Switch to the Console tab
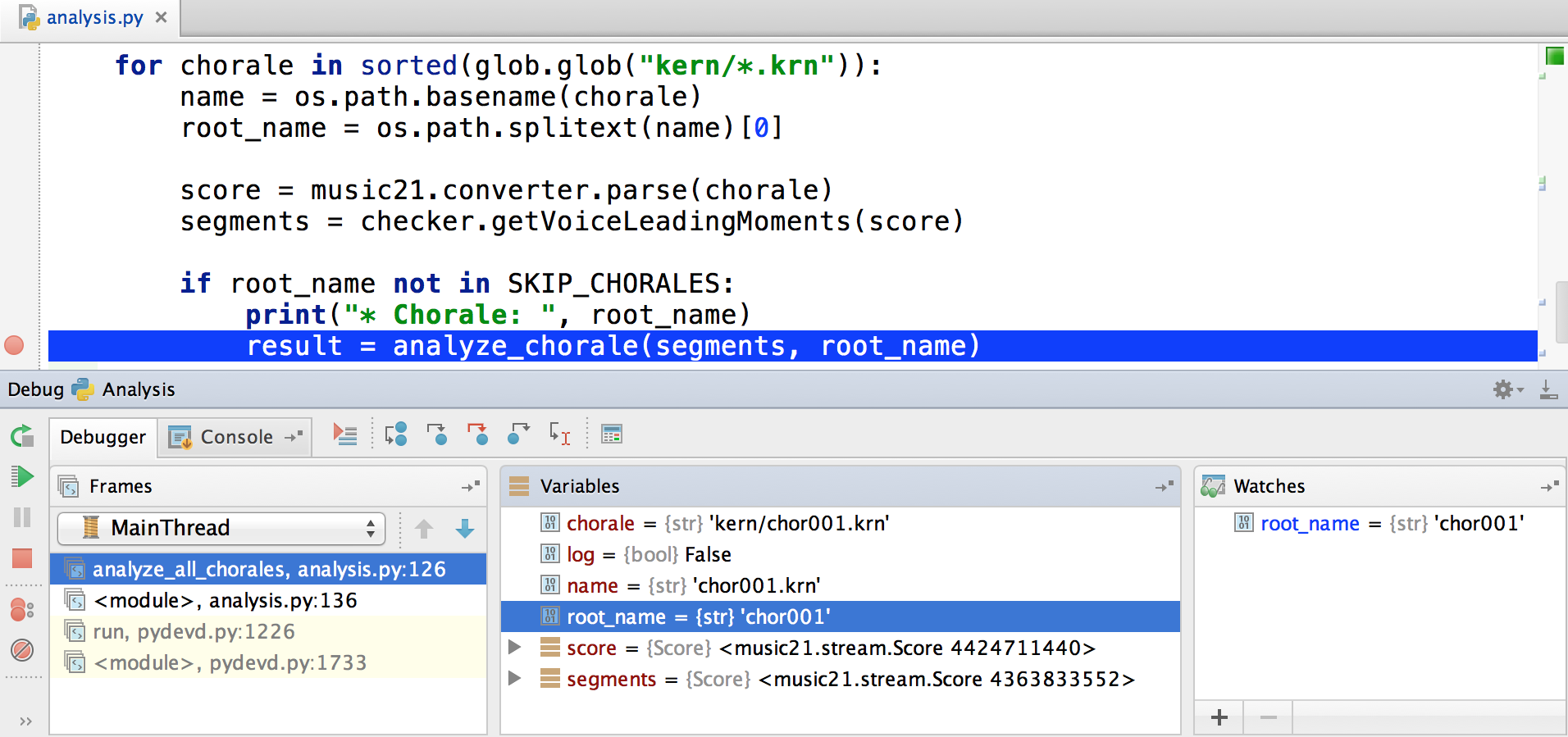 click(236, 437)
